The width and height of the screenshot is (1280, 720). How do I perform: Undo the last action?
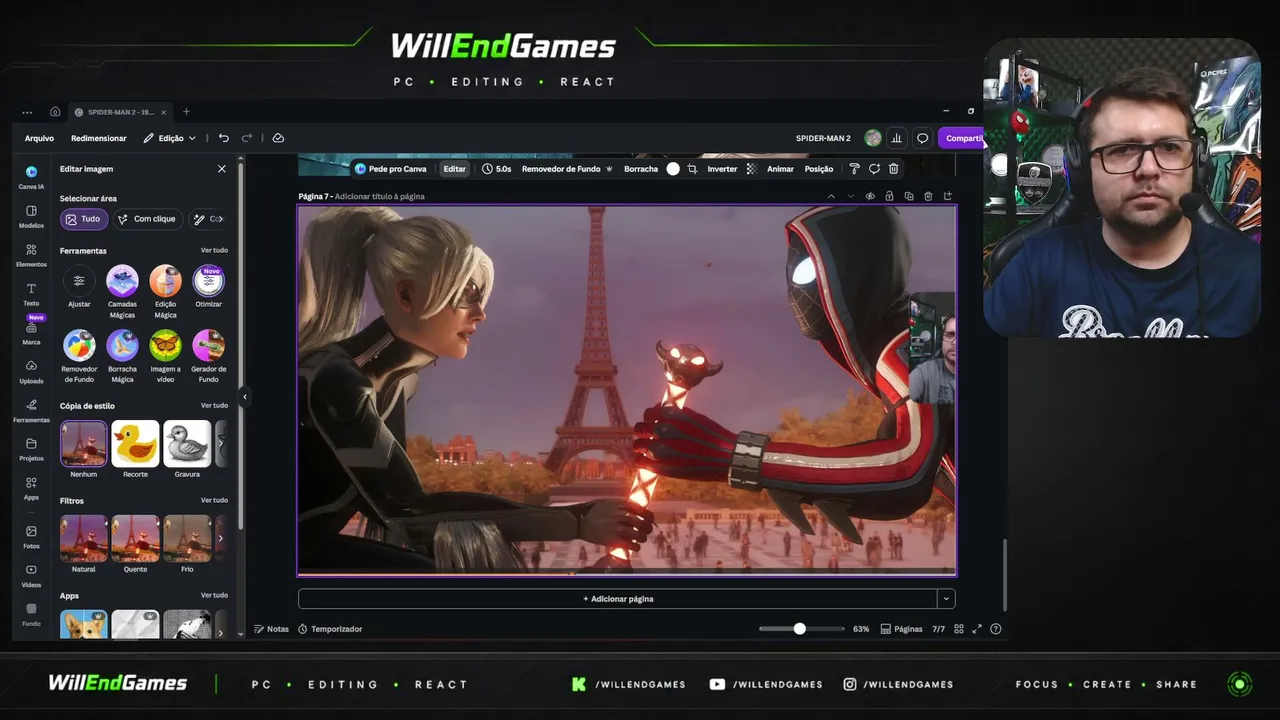[x=224, y=138]
